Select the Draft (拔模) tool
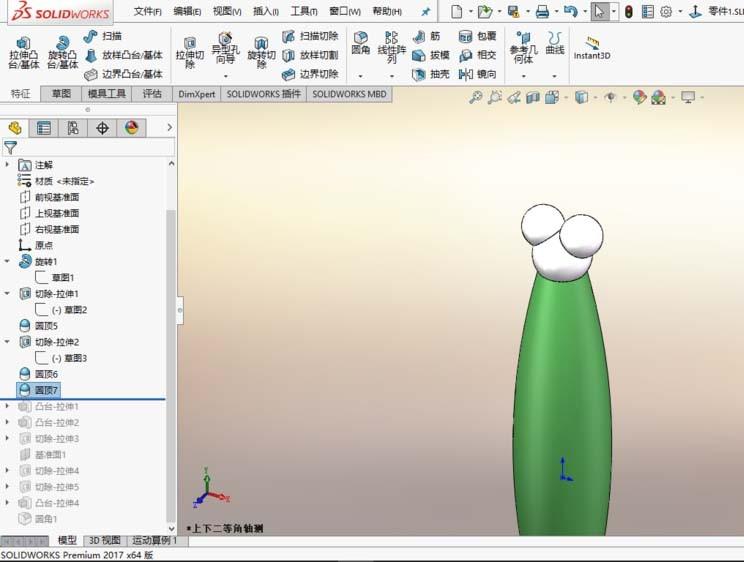744x562 pixels. point(431,55)
